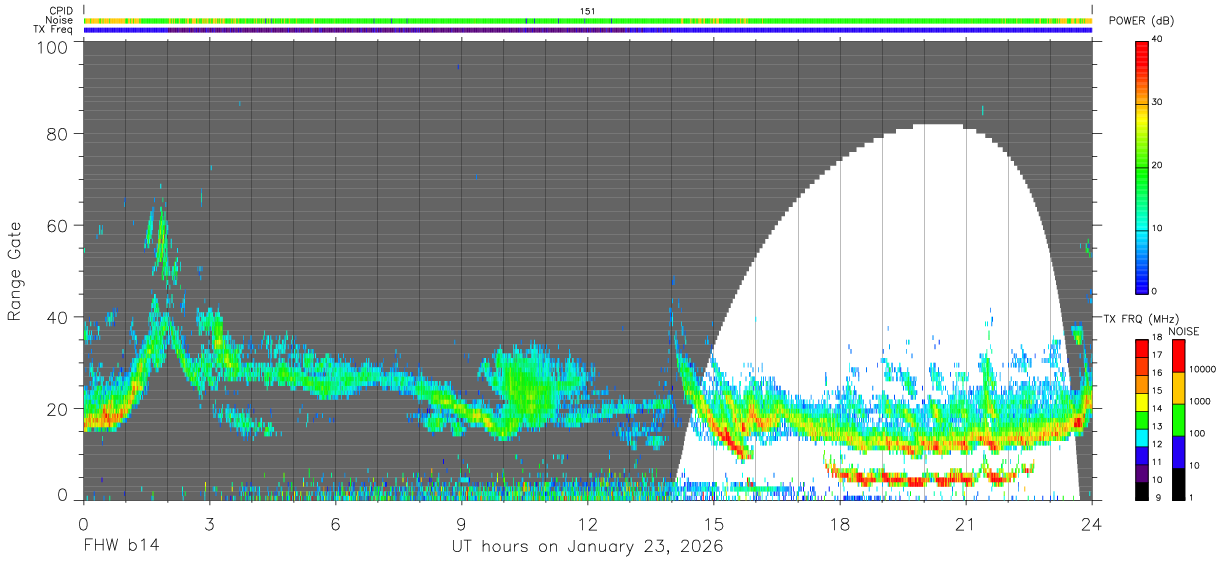
Task: Click the 0 tick on the POWER scale
Action: click(x=1155, y=291)
